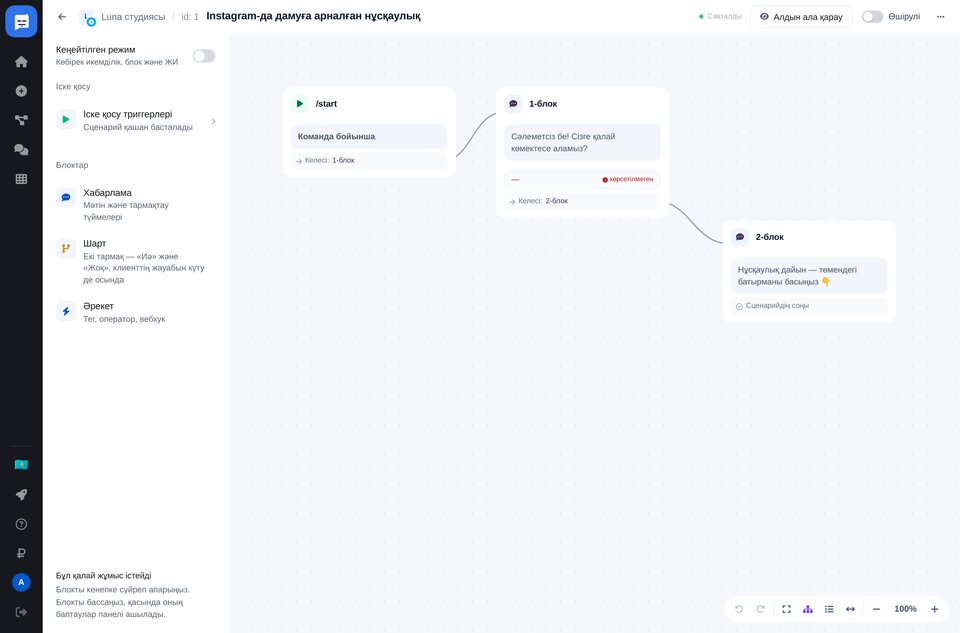Select the Шарт block item
This screenshot has width=960, height=633.
tap(136, 261)
